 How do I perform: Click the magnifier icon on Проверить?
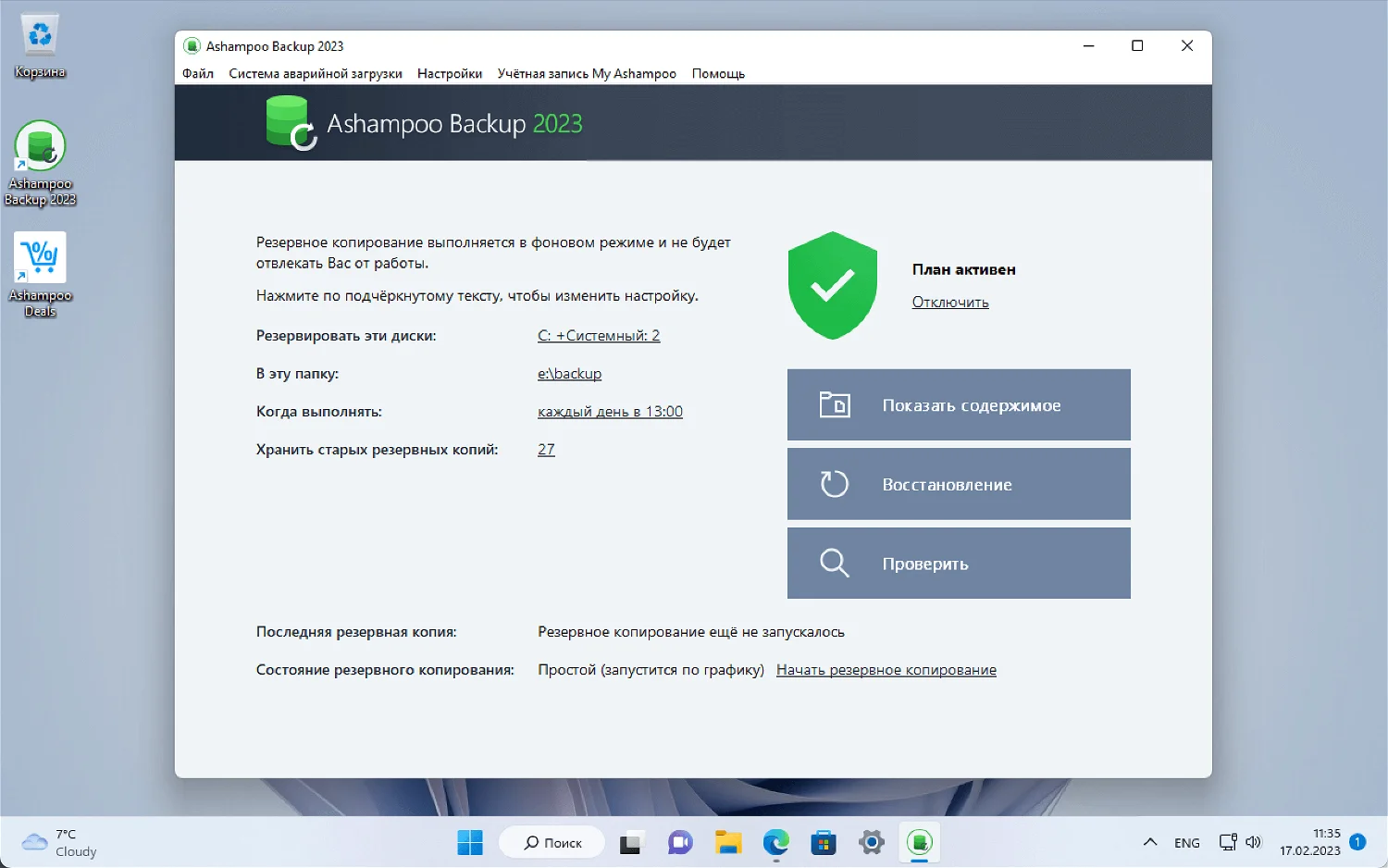point(835,563)
